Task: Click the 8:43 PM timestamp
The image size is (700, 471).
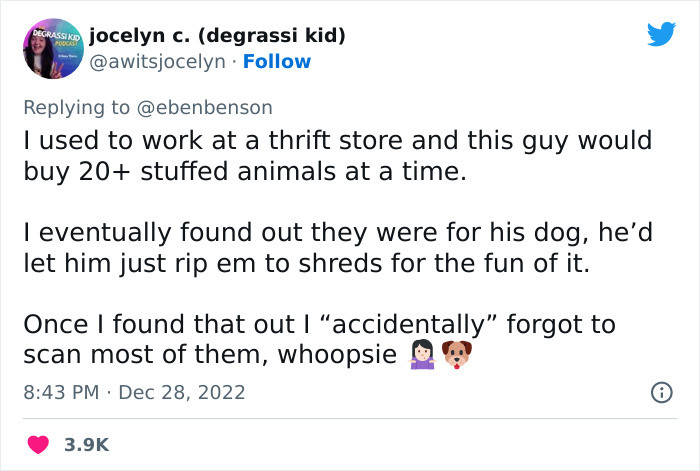Action: pyautogui.click(x=62, y=391)
